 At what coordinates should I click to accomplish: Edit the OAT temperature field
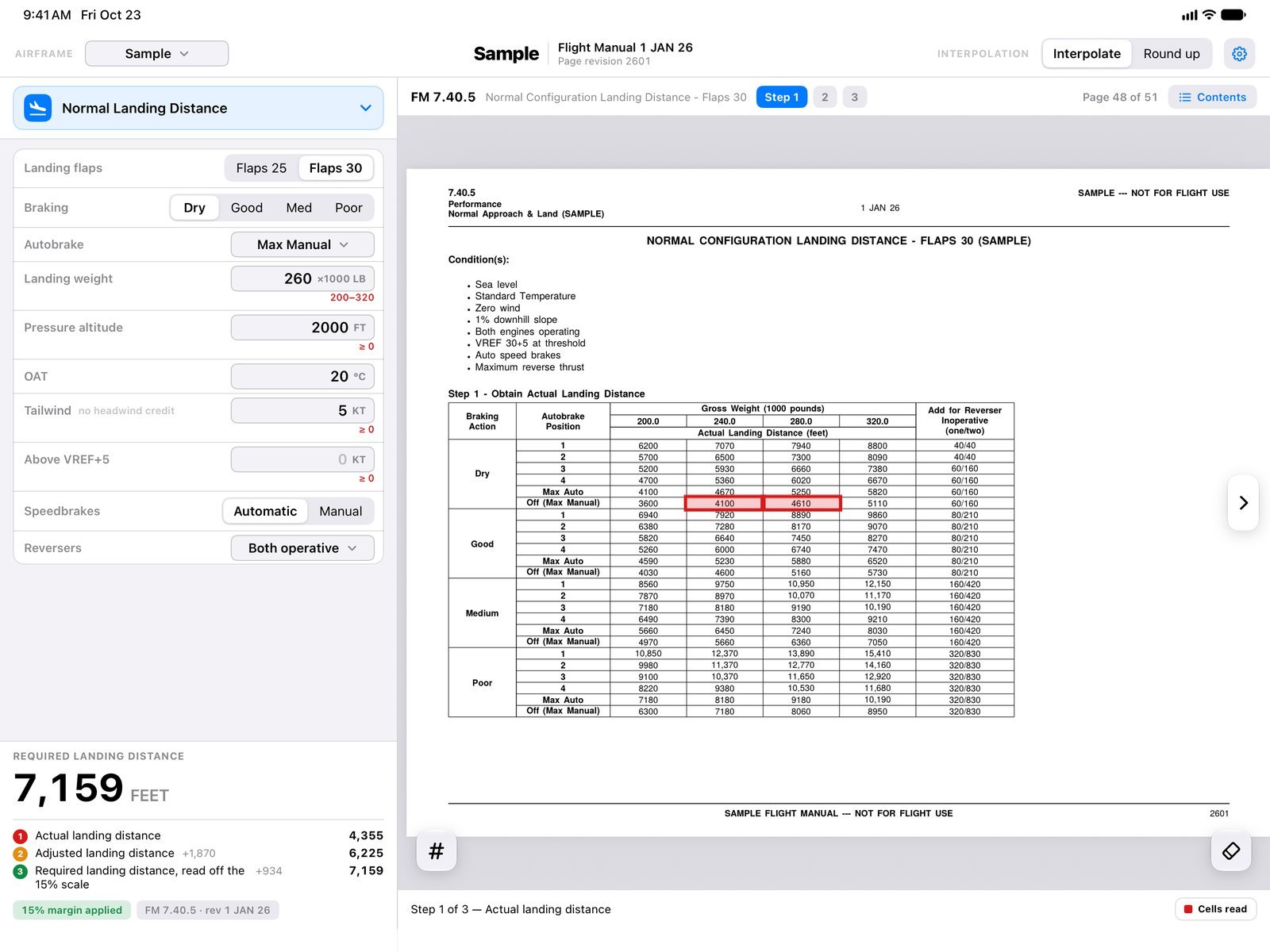pos(302,376)
